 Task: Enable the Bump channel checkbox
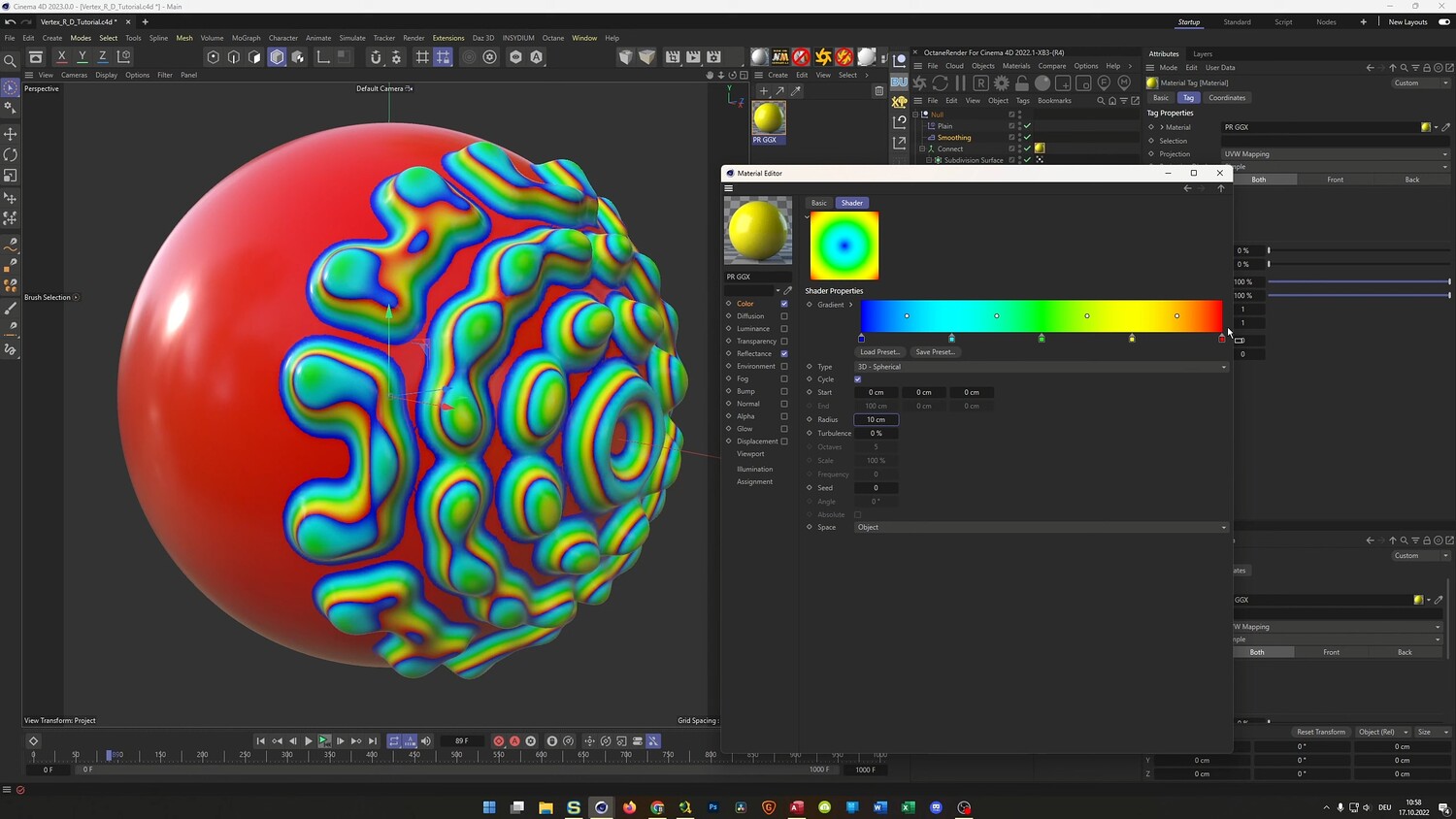click(x=784, y=391)
